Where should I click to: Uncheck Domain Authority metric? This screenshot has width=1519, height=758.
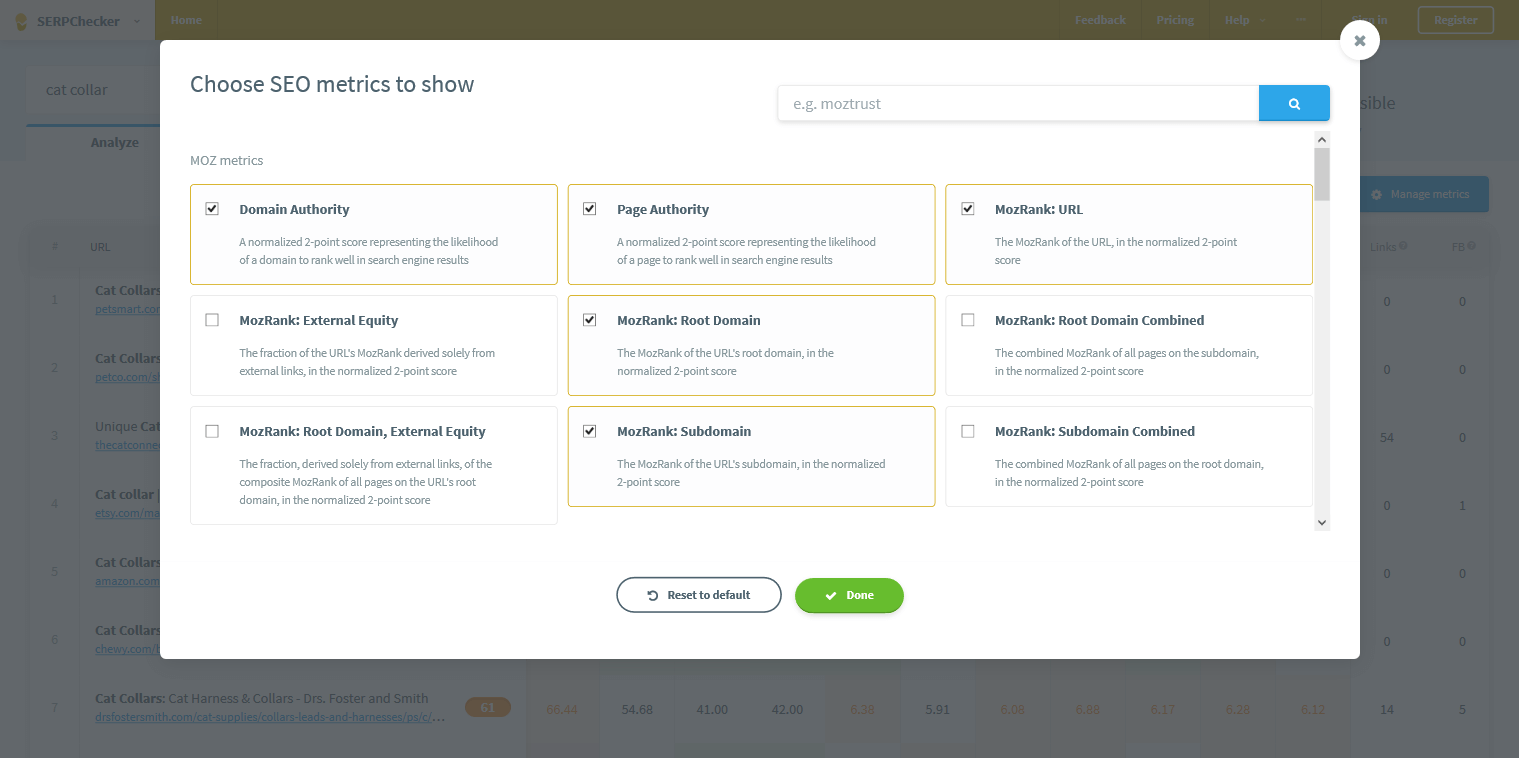click(x=212, y=209)
